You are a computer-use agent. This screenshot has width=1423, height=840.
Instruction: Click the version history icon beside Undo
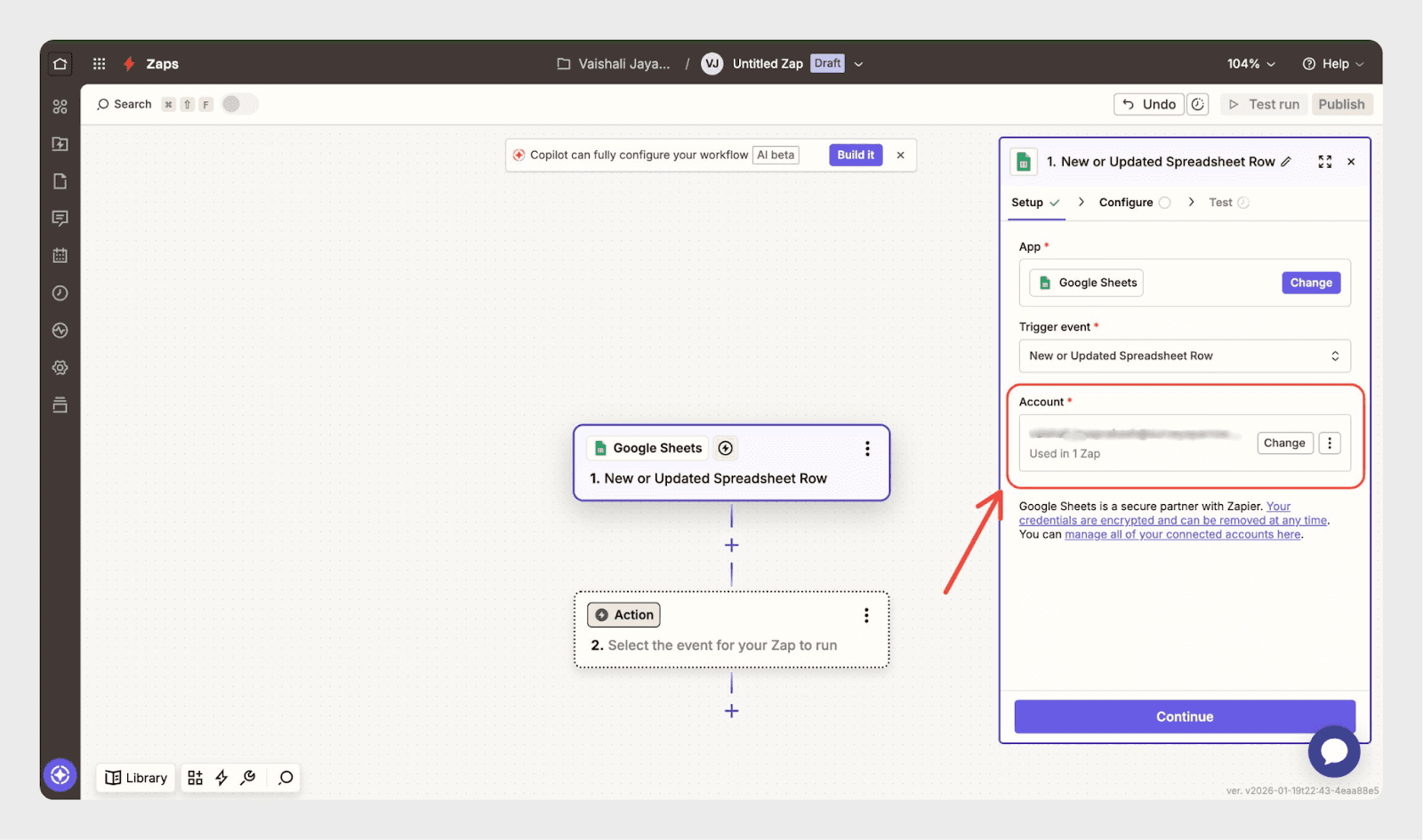(1198, 105)
